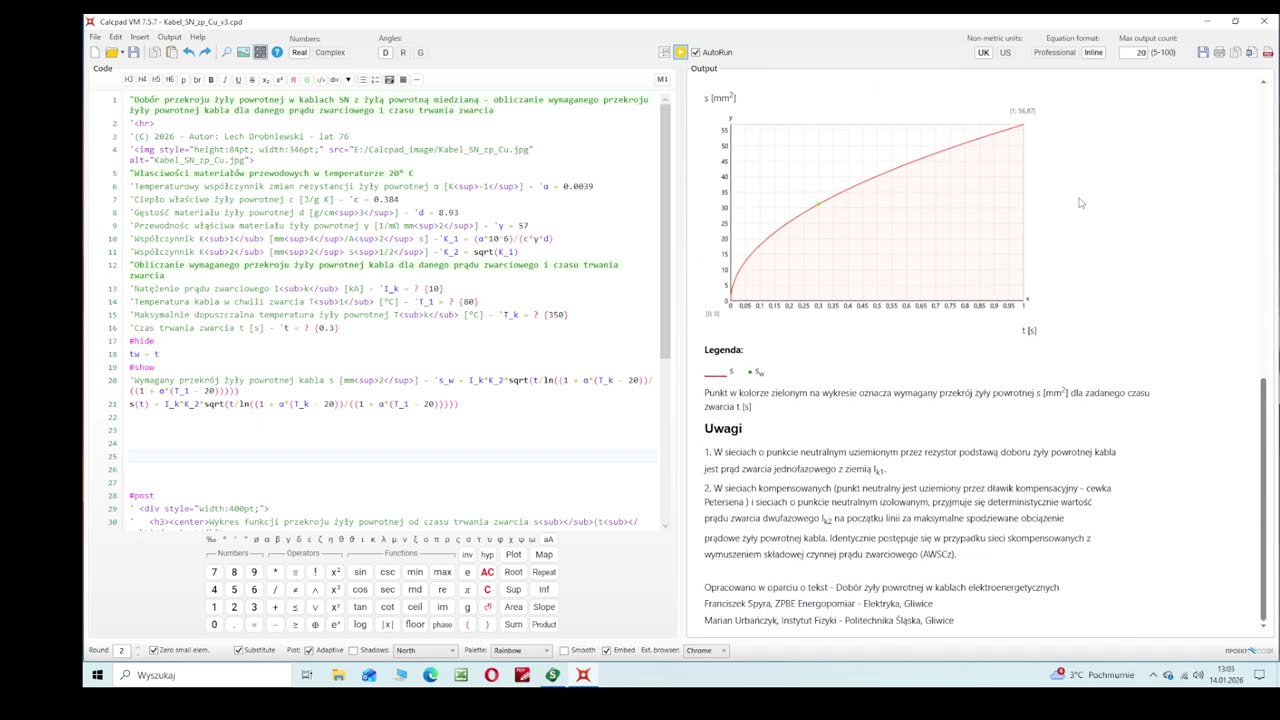The image size is (1280, 720).
Task: Export the output to Word
Action: tap(1251, 52)
